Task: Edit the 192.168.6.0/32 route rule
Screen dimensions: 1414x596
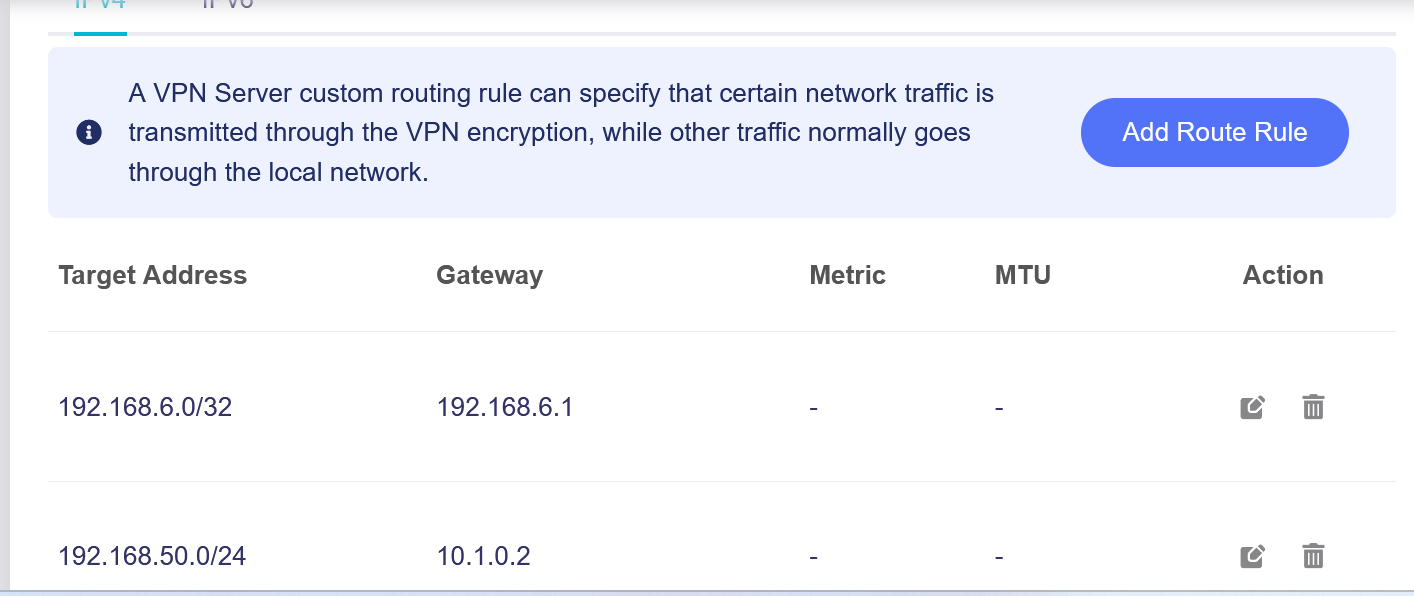Action: (1252, 407)
